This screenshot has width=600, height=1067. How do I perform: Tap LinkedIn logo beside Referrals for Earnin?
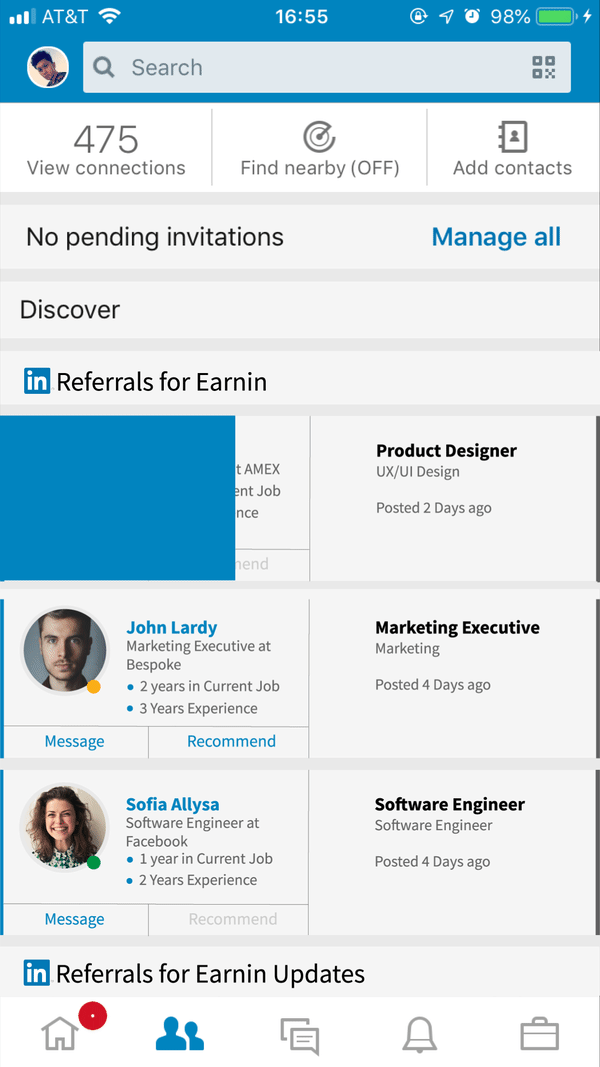coord(37,381)
